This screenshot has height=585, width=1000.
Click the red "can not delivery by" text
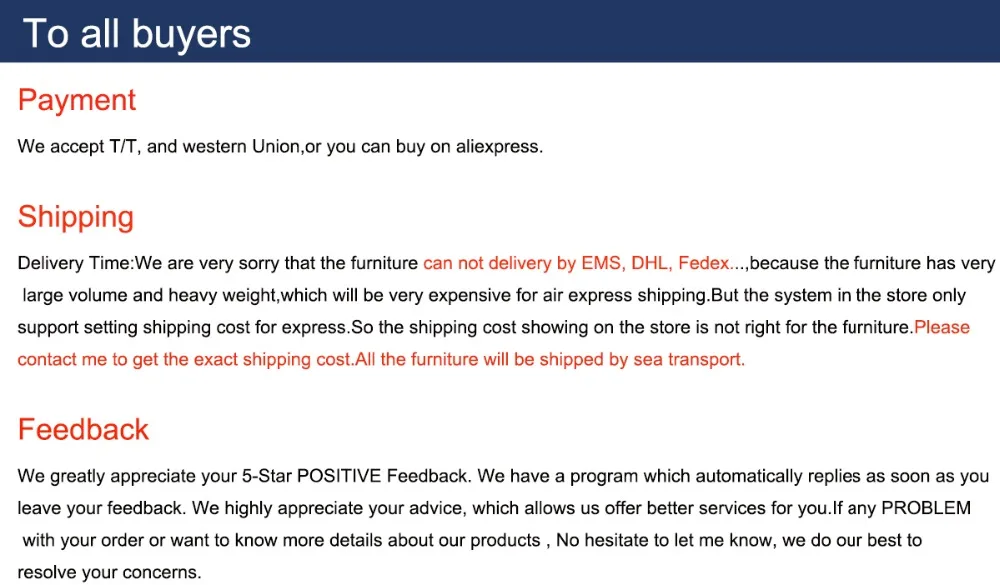point(499,264)
